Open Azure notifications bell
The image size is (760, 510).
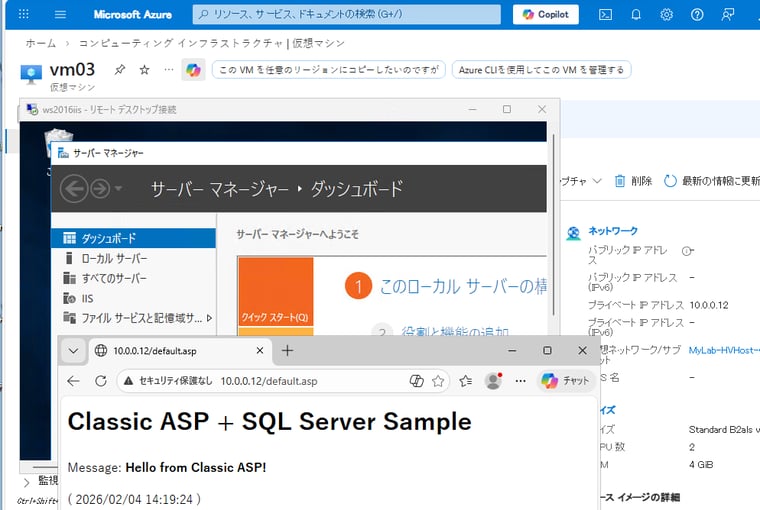pyautogui.click(x=636, y=15)
